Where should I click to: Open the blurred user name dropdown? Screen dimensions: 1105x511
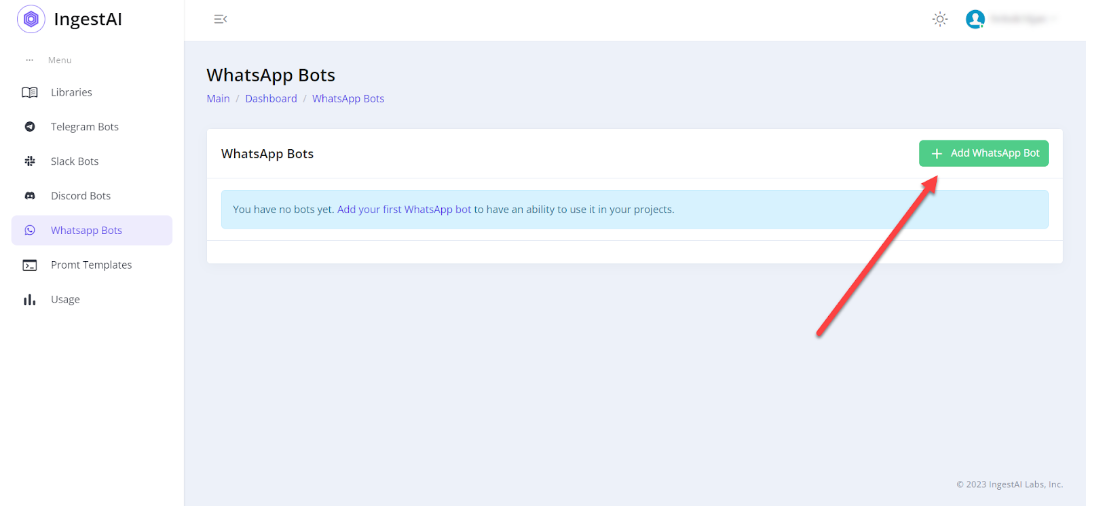(1023, 19)
